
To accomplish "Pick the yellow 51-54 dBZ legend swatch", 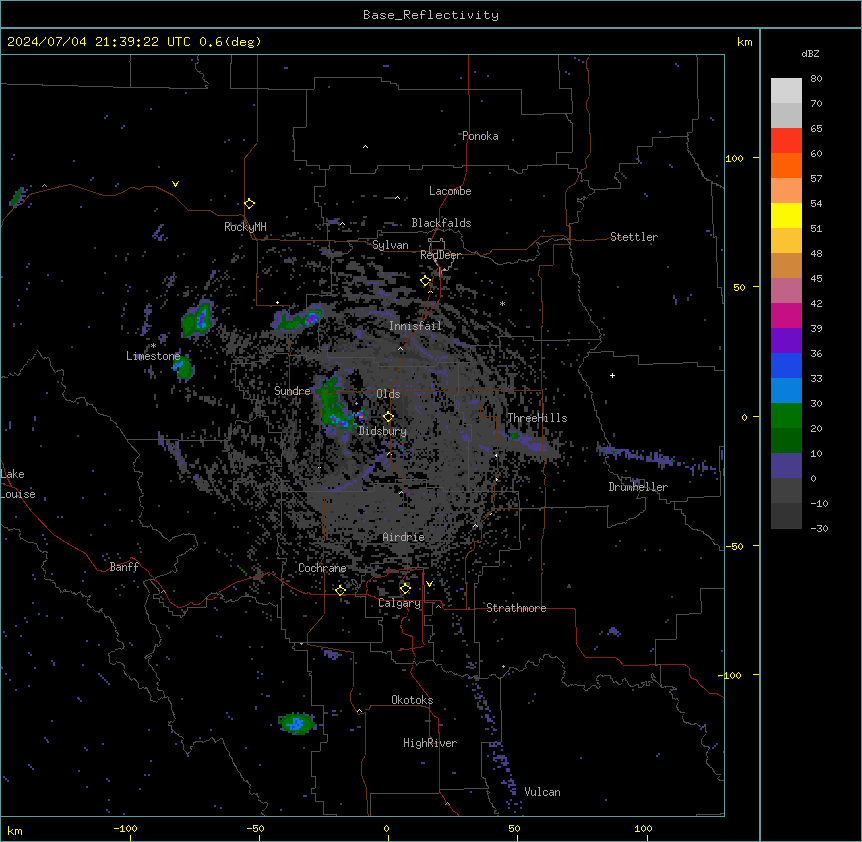I will 786,215.
